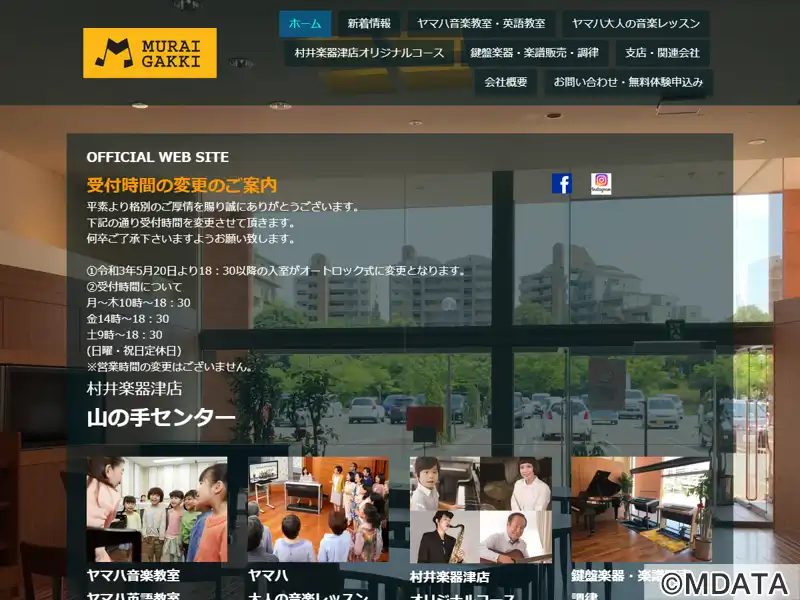Select 村井楽器津店オリジナルコース menu item

[369, 53]
